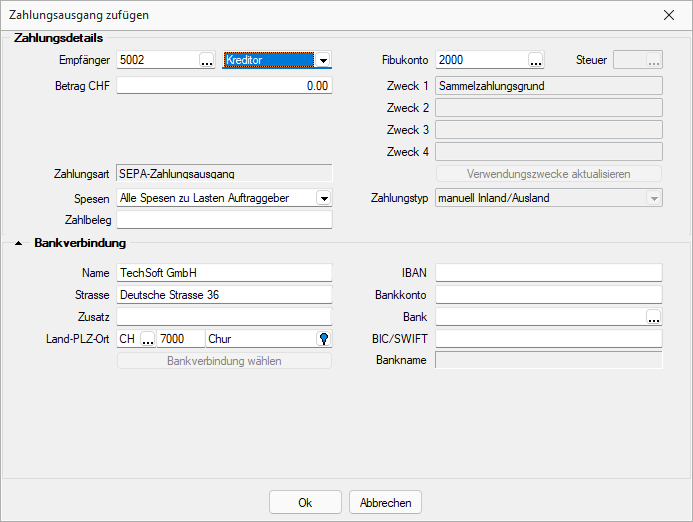Viewport: 693px width, 522px height.
Task: Click the Zusatz address field
Action: click(224, 317)
